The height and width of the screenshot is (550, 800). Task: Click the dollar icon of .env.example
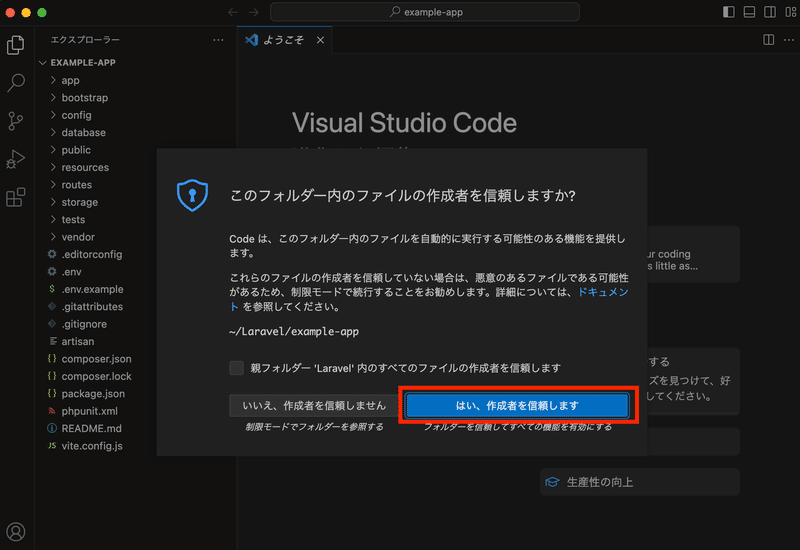(52, 289)
